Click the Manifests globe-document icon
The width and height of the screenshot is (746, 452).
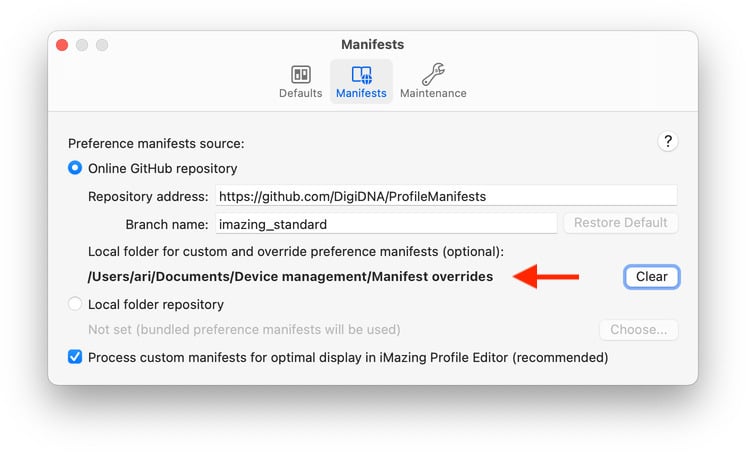coord(361,75)
